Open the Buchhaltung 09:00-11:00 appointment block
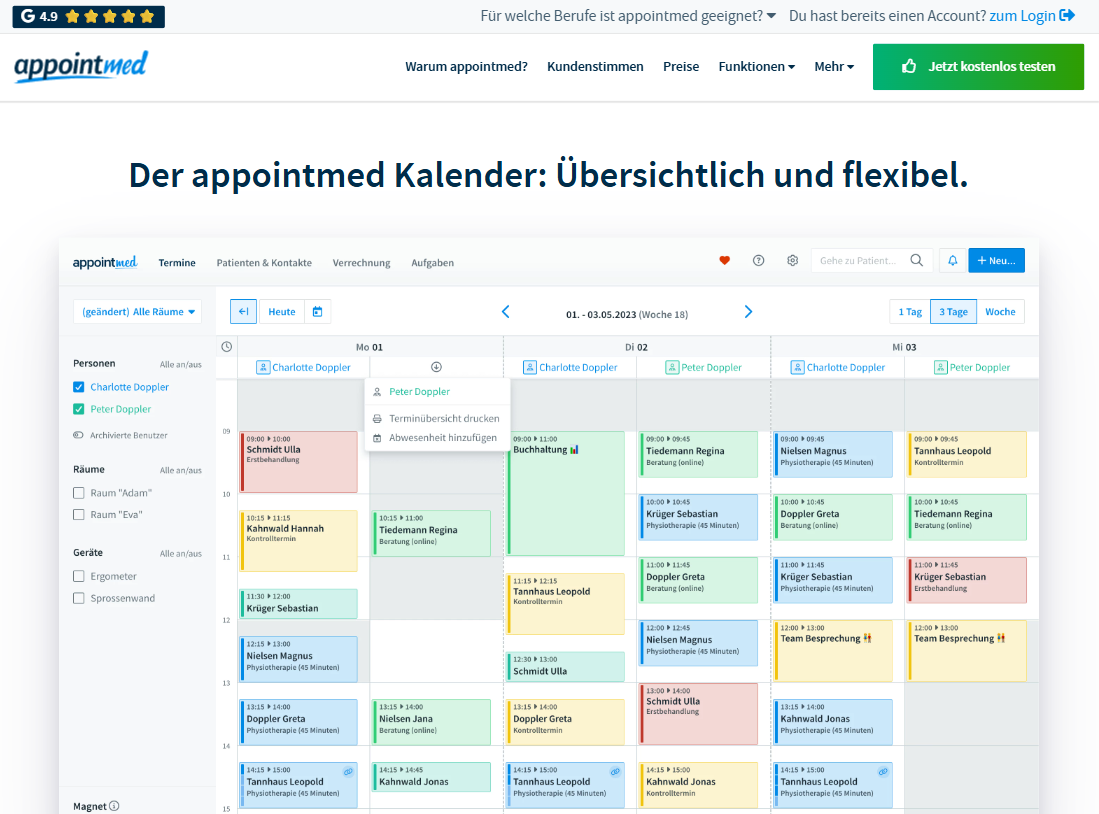This screenshot has width=1099, height=814. pos(566,494)
